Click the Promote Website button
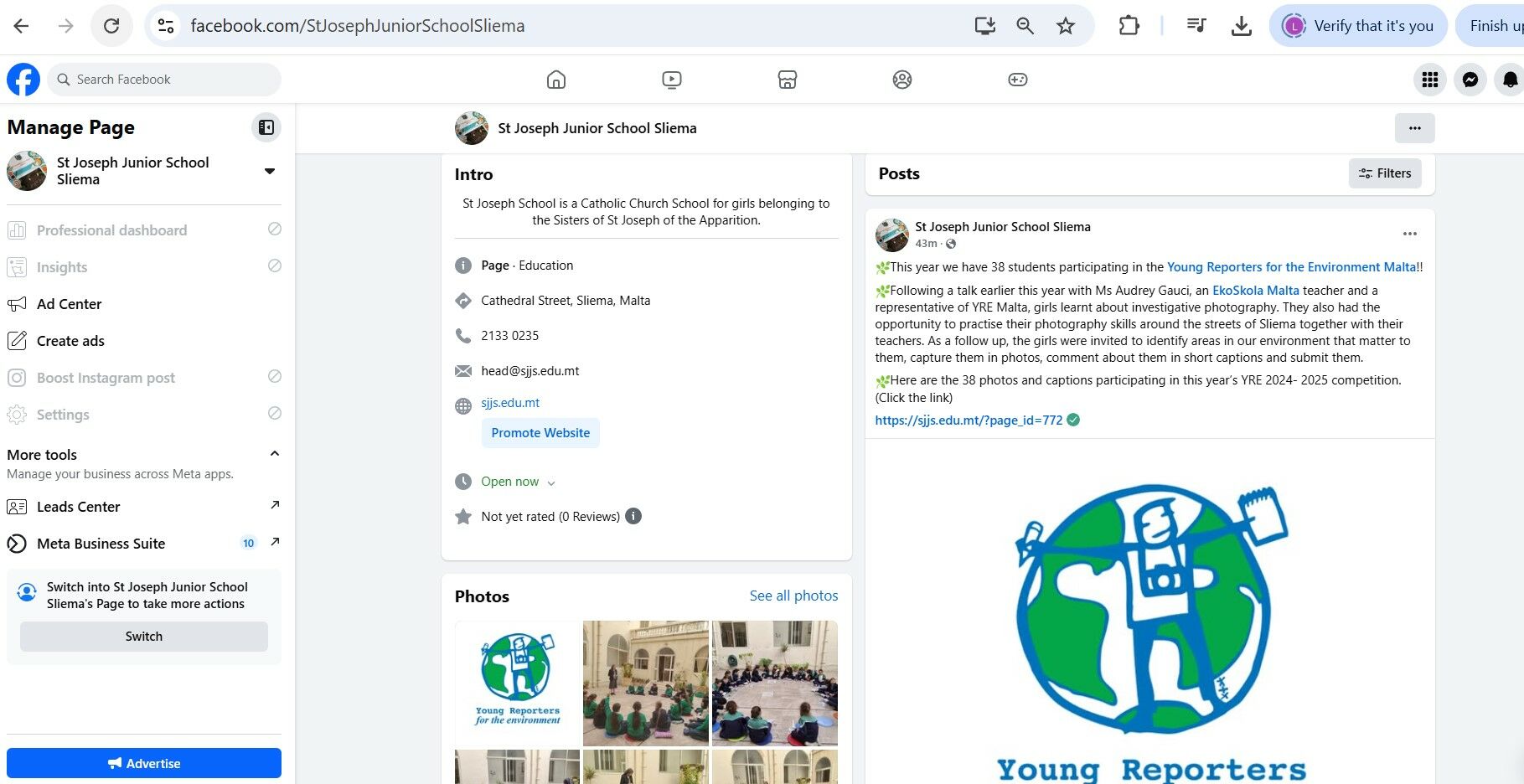Viewport: 1524px width, 784px height. point(540,433)
